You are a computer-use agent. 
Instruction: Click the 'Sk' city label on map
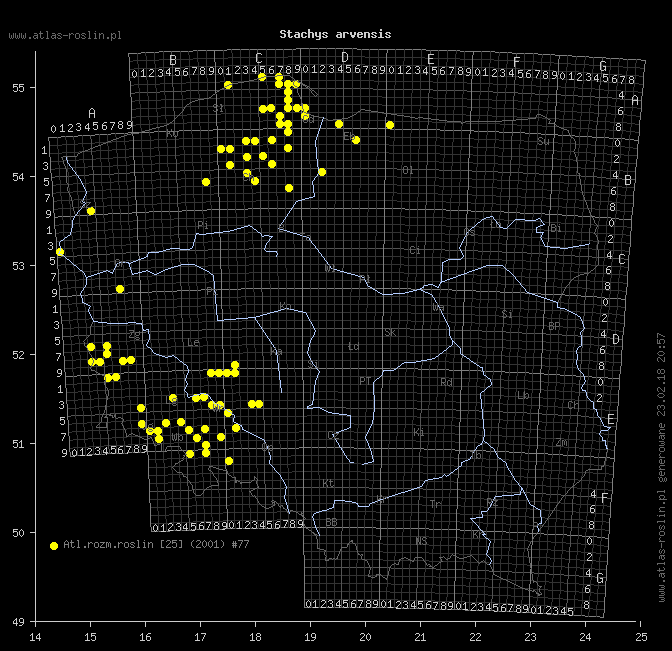coord(390,333)
